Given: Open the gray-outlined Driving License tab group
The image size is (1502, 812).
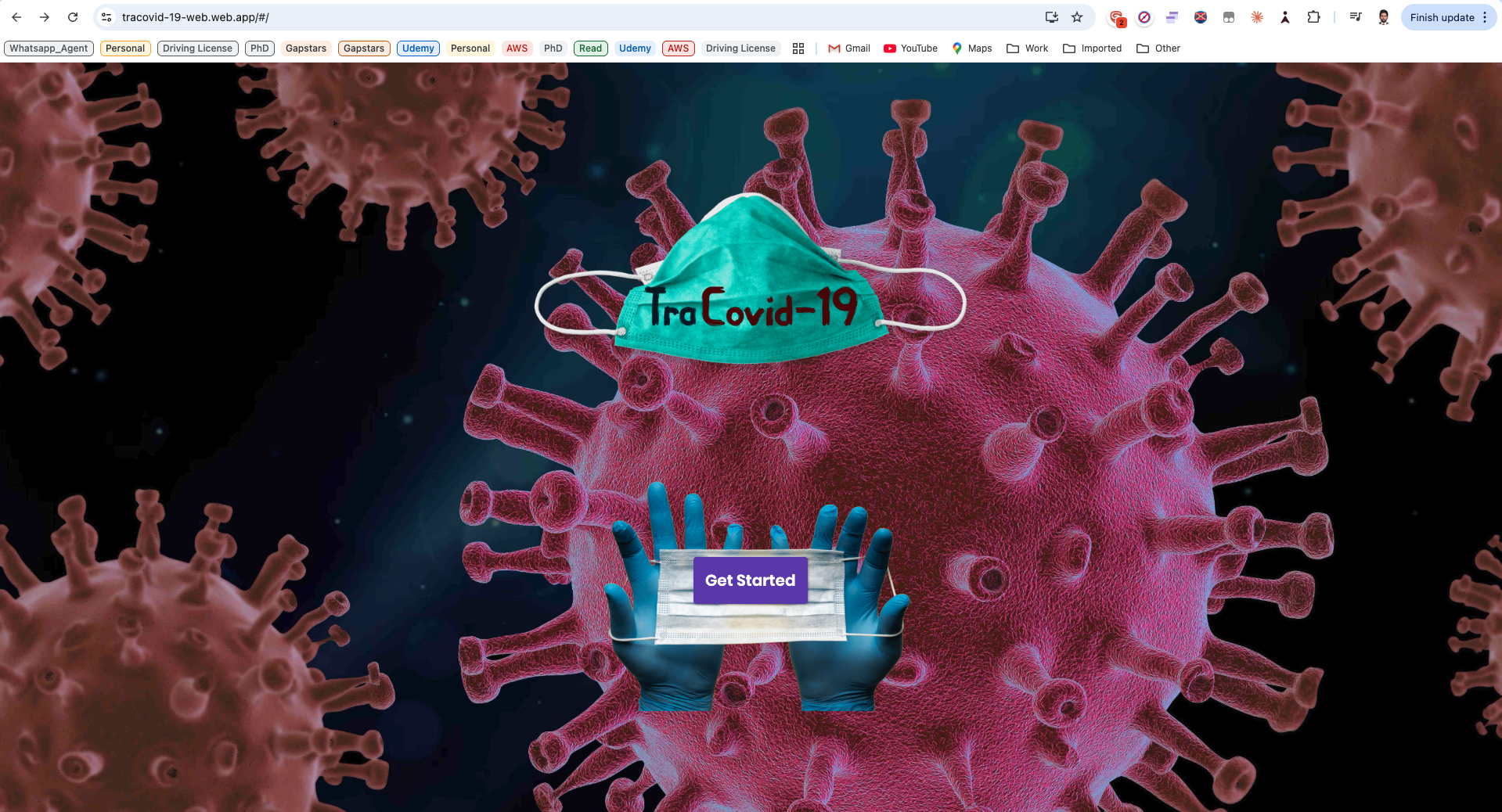Looking at the screenshot, I should [197, 49].
